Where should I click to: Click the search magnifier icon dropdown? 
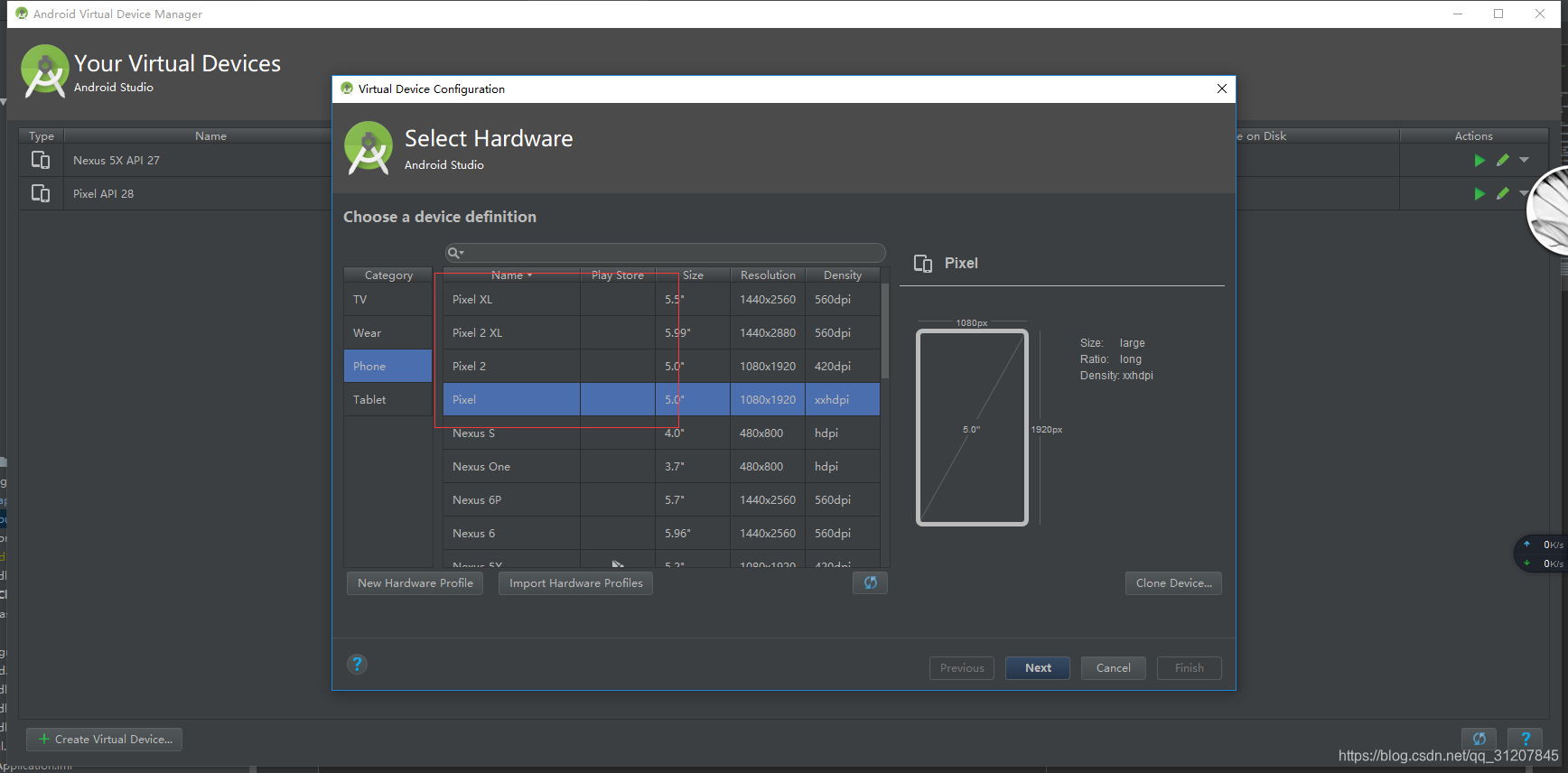[455, 253]
